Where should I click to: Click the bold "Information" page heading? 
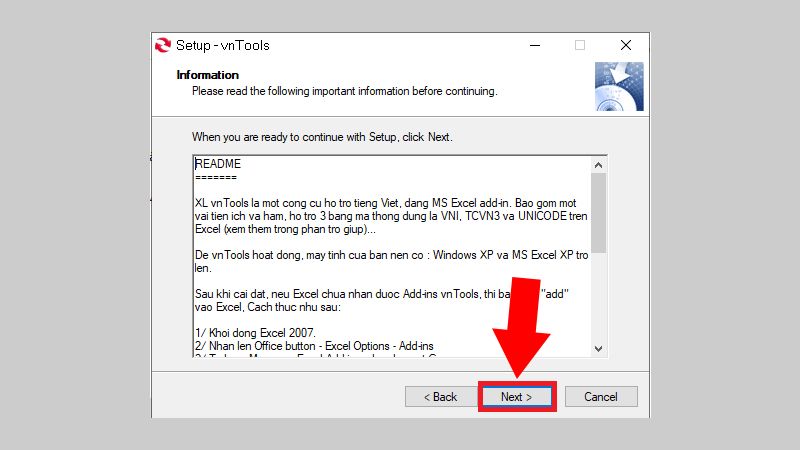(x=208, y=75)
